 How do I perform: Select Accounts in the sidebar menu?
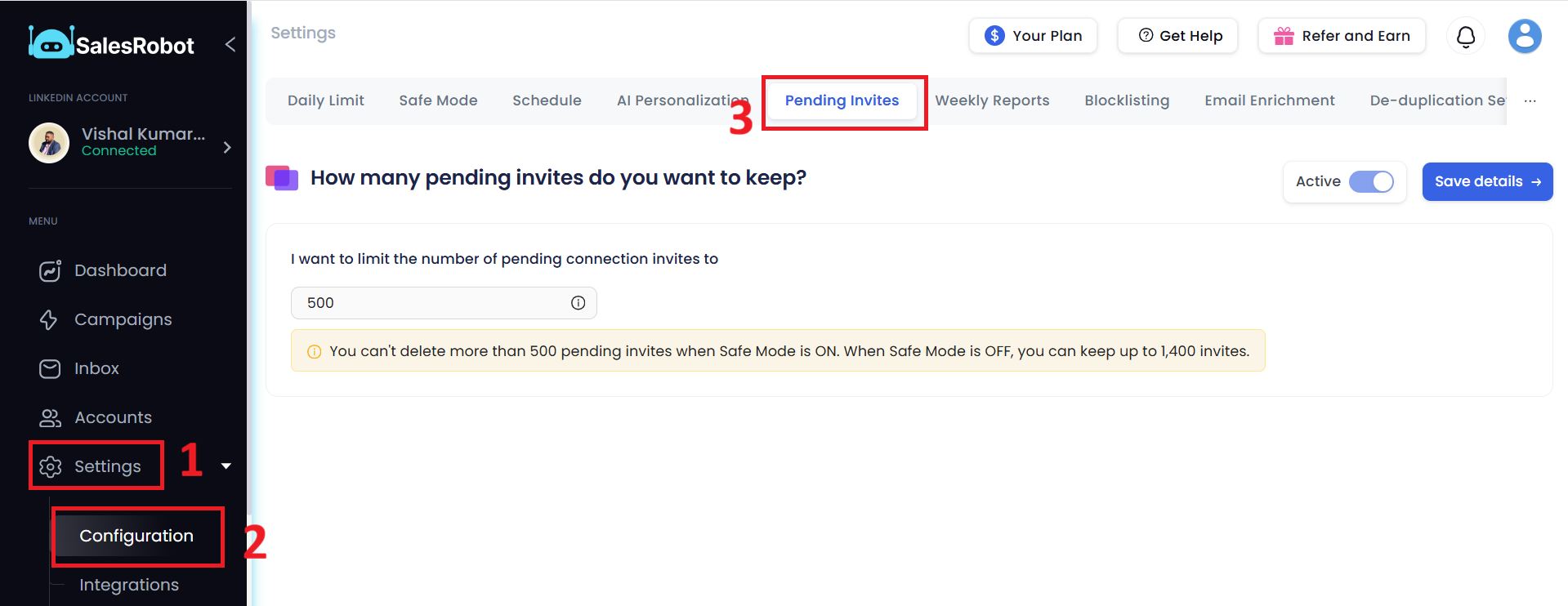pos(113,417)
